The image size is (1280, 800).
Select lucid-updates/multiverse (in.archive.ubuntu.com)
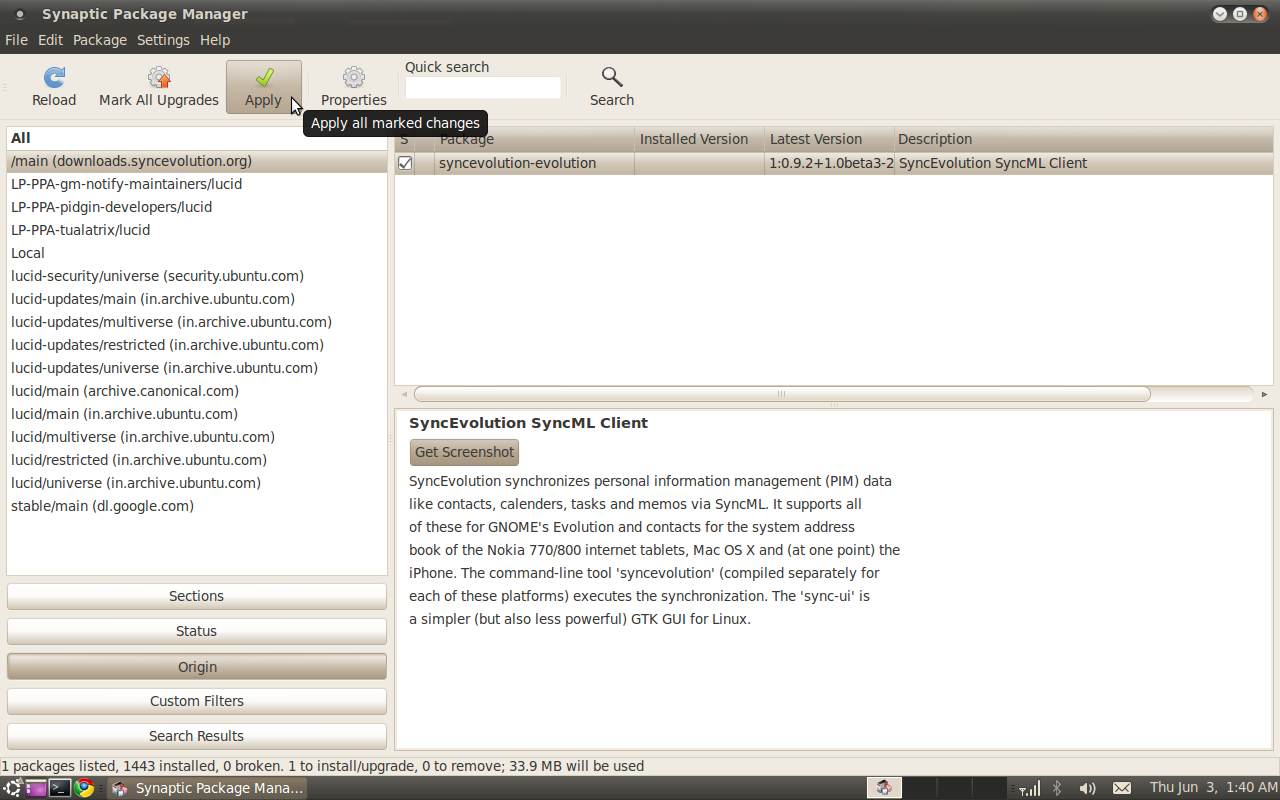pyautogui.click(x=197, y=322)
